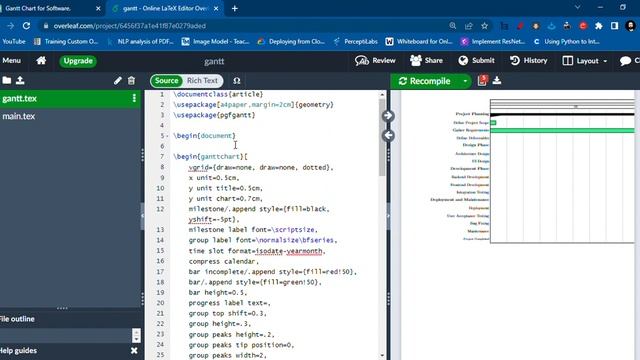Click the editor vertical scrollbar thumb

click(x=382, y=137)
